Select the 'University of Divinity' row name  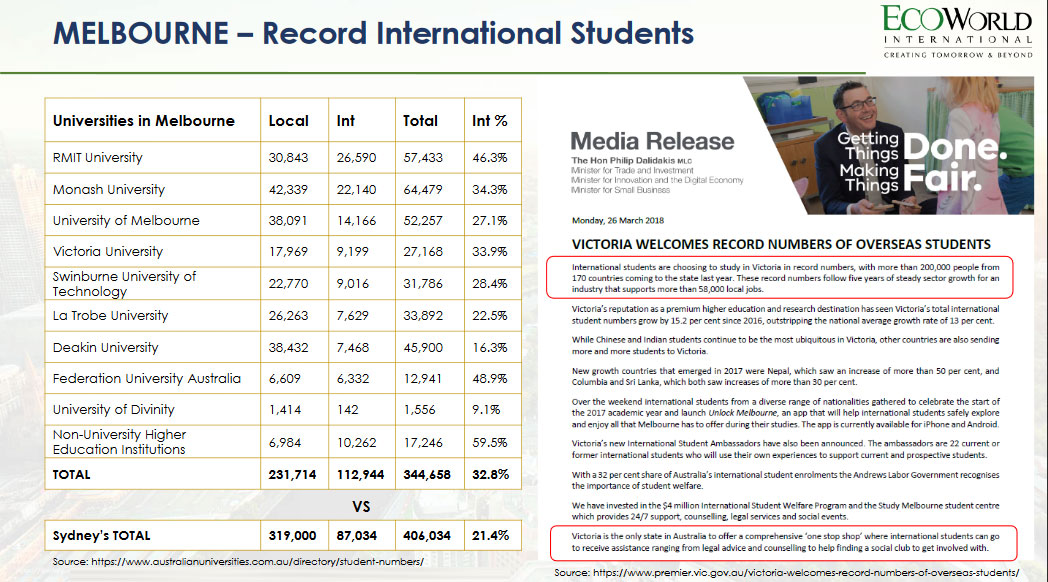tap(114, 410)
